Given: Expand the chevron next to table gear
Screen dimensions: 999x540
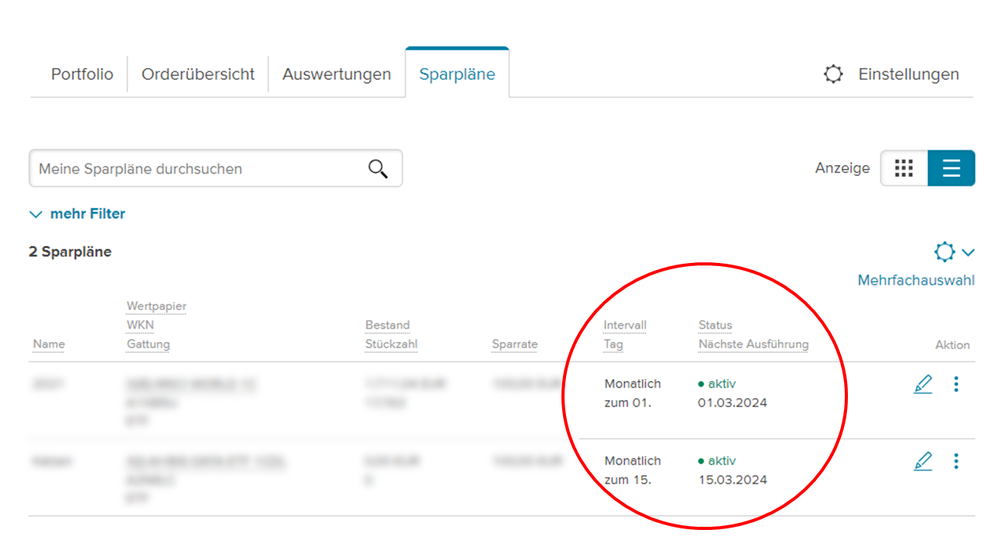Looking at the screenshot, I should pos(968,252).
